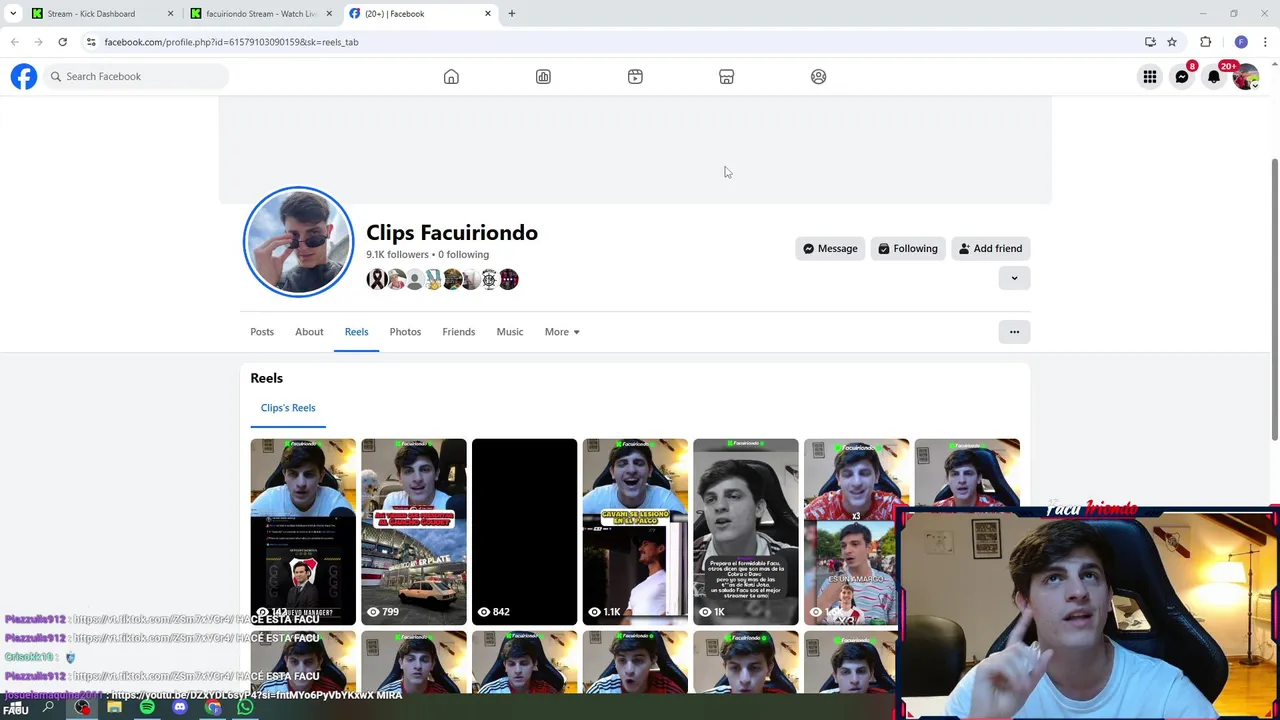
Task: Open the grayscale reel with 1K views
Action: [x=746, y=532]
